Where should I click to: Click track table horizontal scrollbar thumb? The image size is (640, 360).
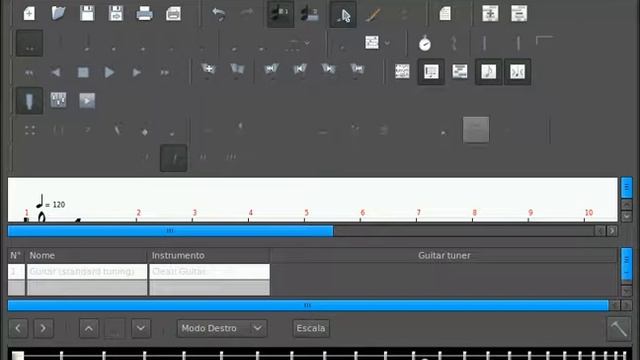[x=308, y=305]
